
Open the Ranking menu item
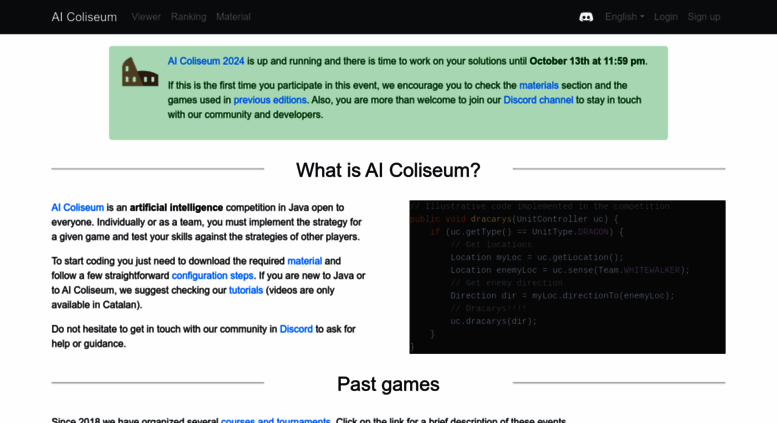point(188,17)
